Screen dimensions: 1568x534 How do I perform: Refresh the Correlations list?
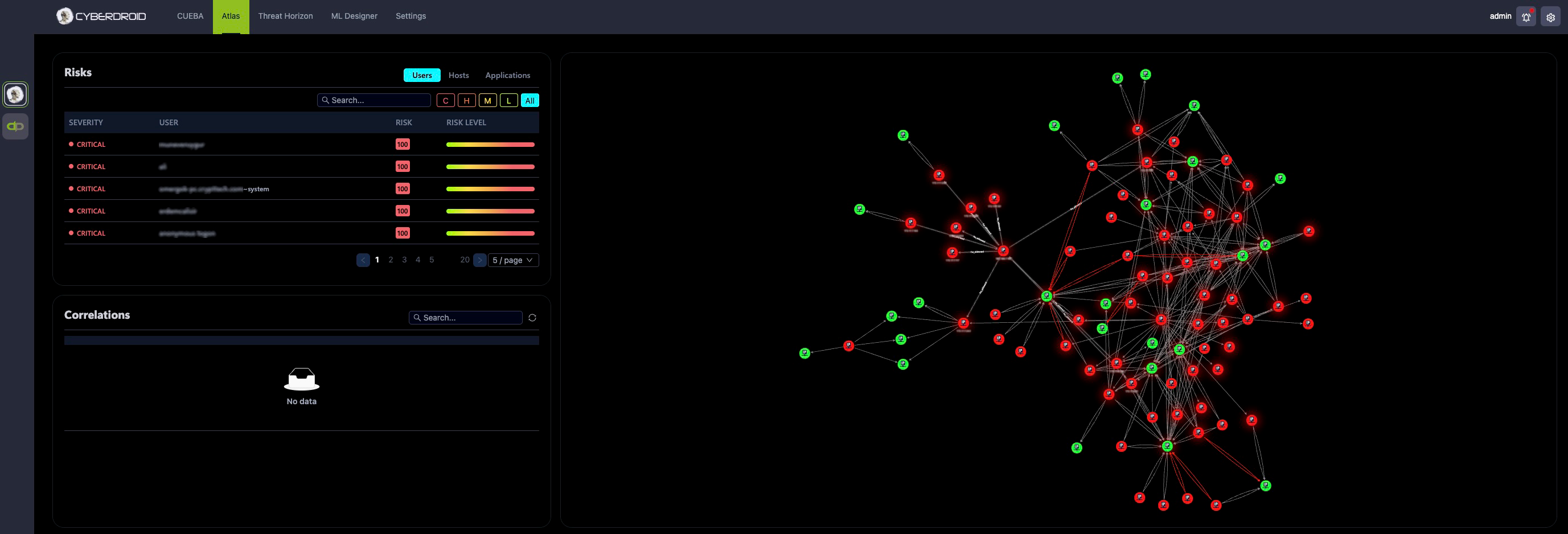532,318
